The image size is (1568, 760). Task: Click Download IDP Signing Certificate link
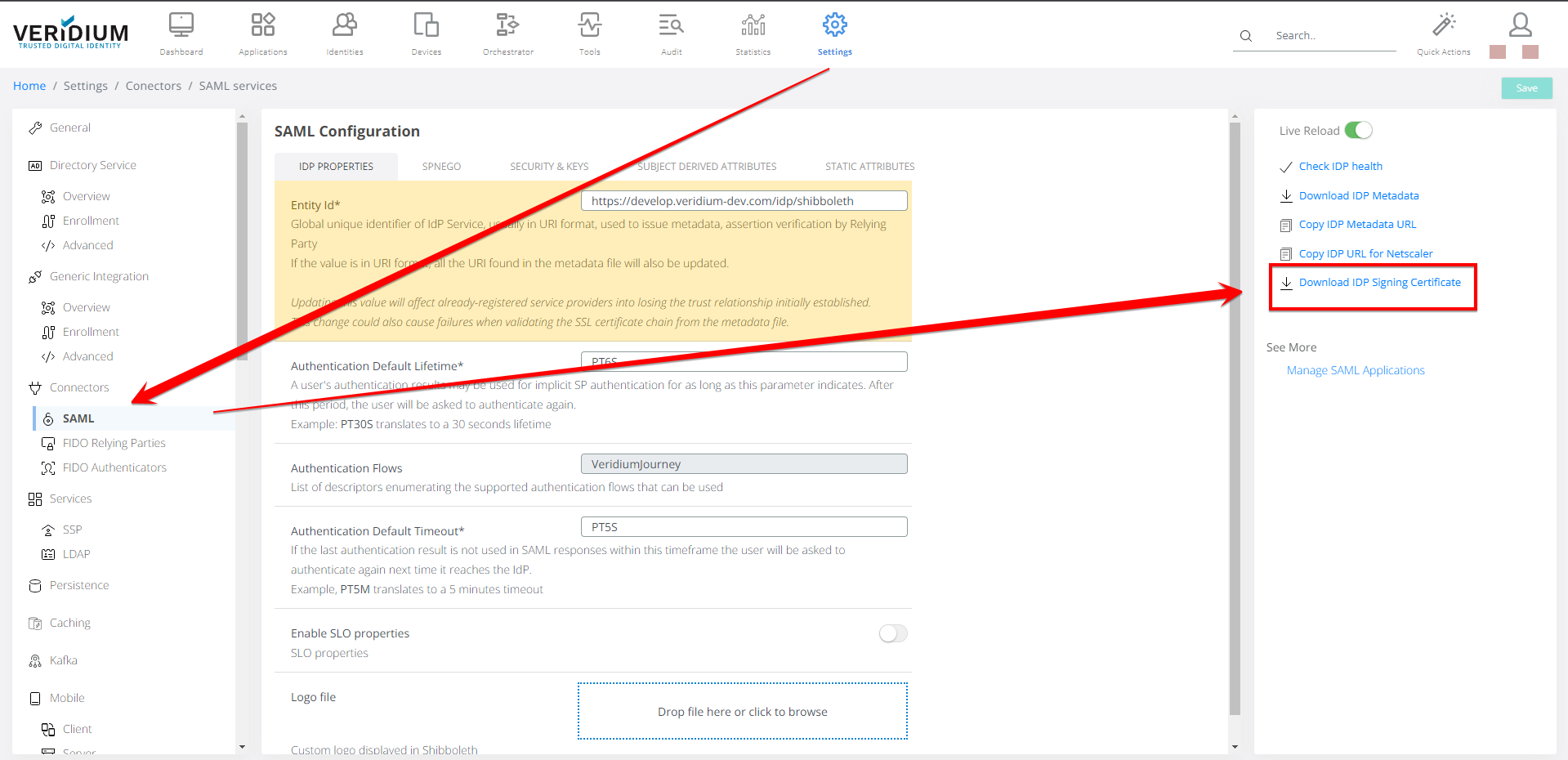coord(1379,283)
